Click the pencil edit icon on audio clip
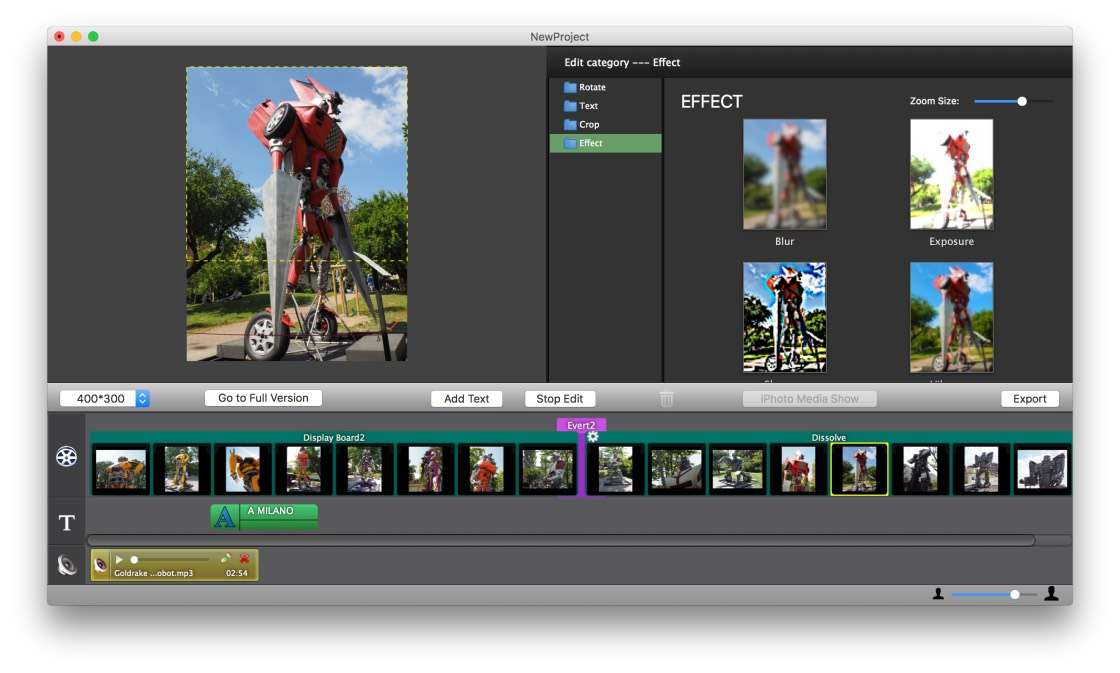This screenshot has width=1120, height=673. tap(226, 559)
